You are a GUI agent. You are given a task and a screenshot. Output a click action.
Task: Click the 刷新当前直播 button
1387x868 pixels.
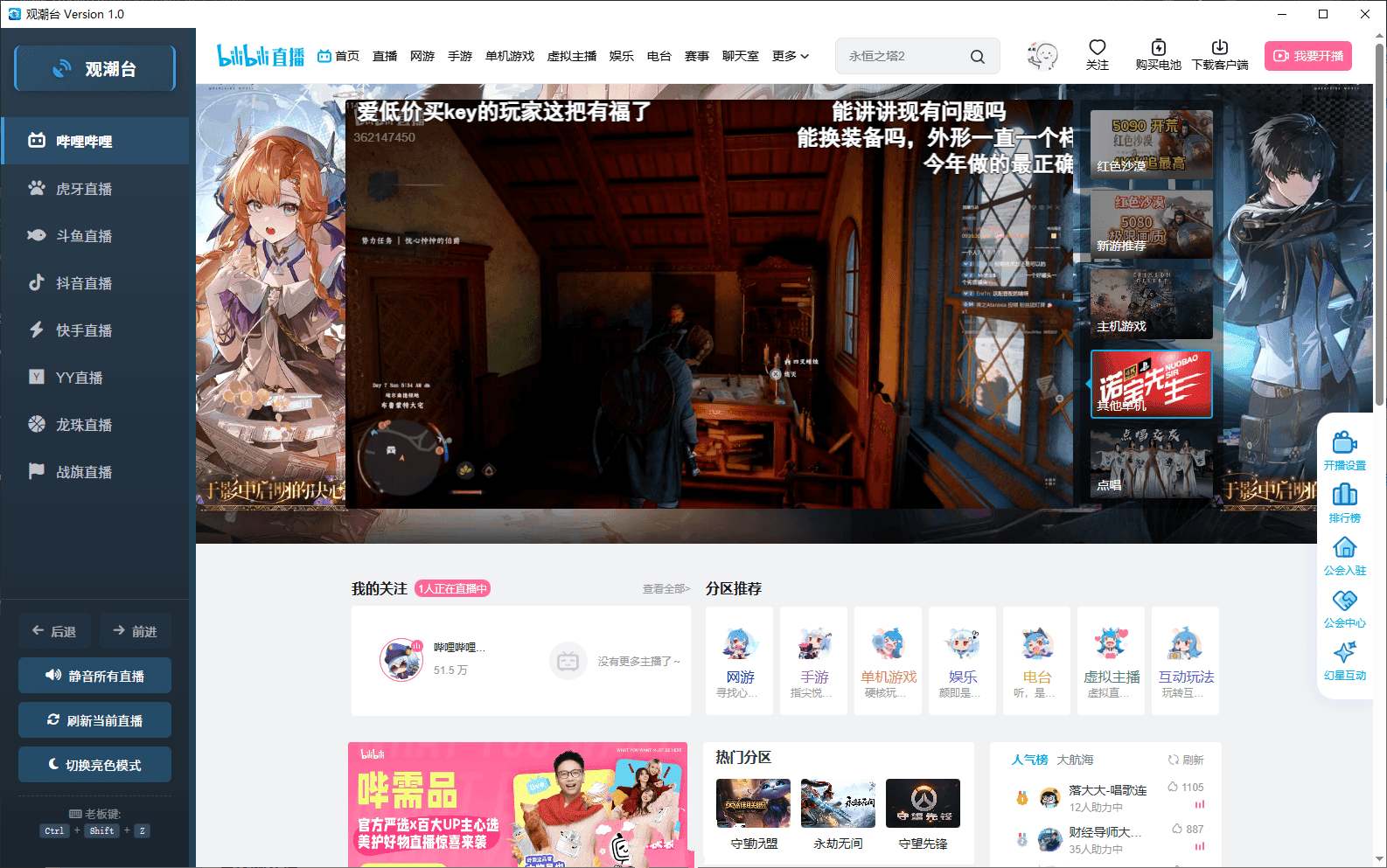point(94,720)
